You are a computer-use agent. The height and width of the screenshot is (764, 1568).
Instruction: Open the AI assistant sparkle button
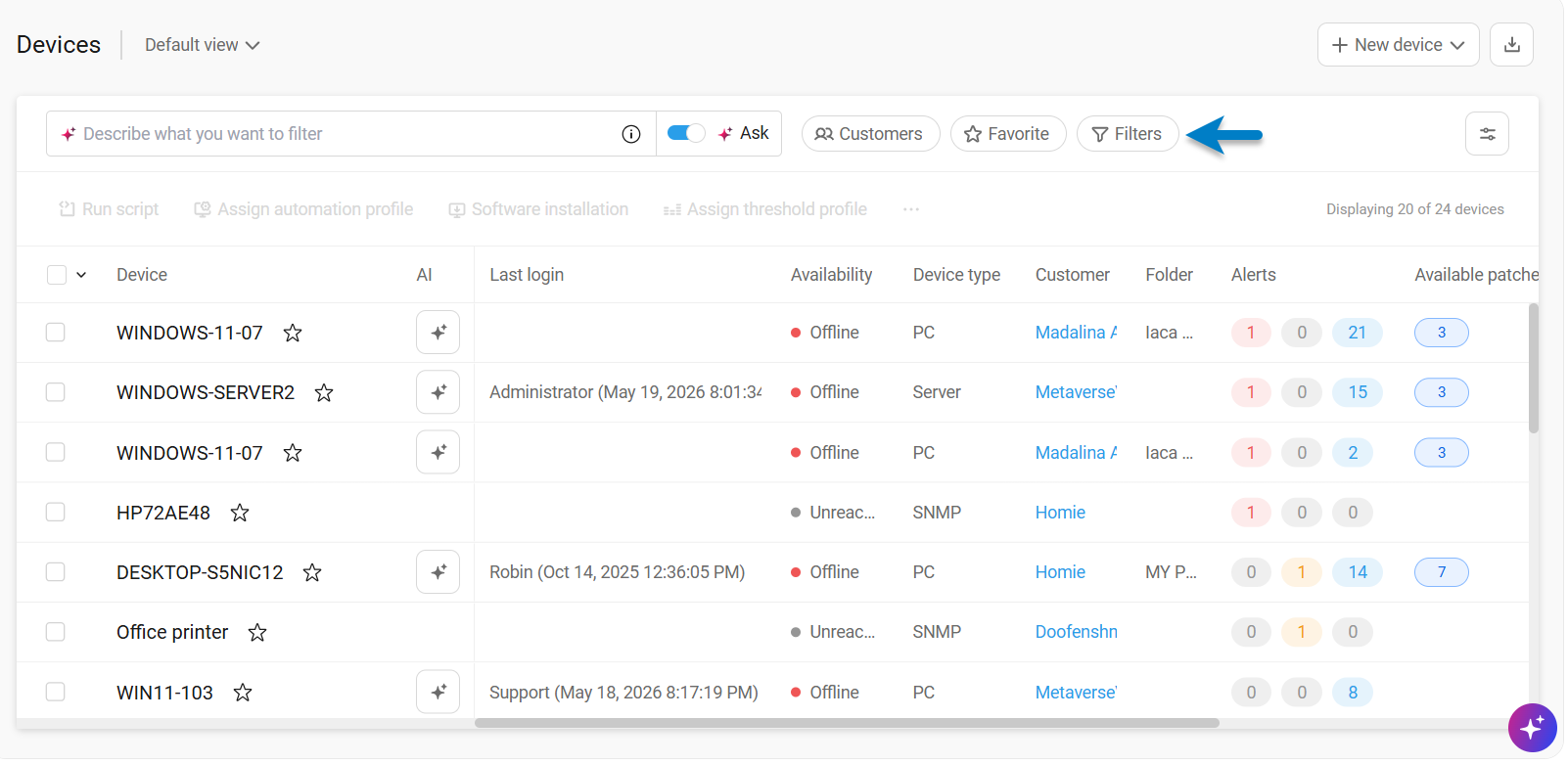coord(1532,728)
